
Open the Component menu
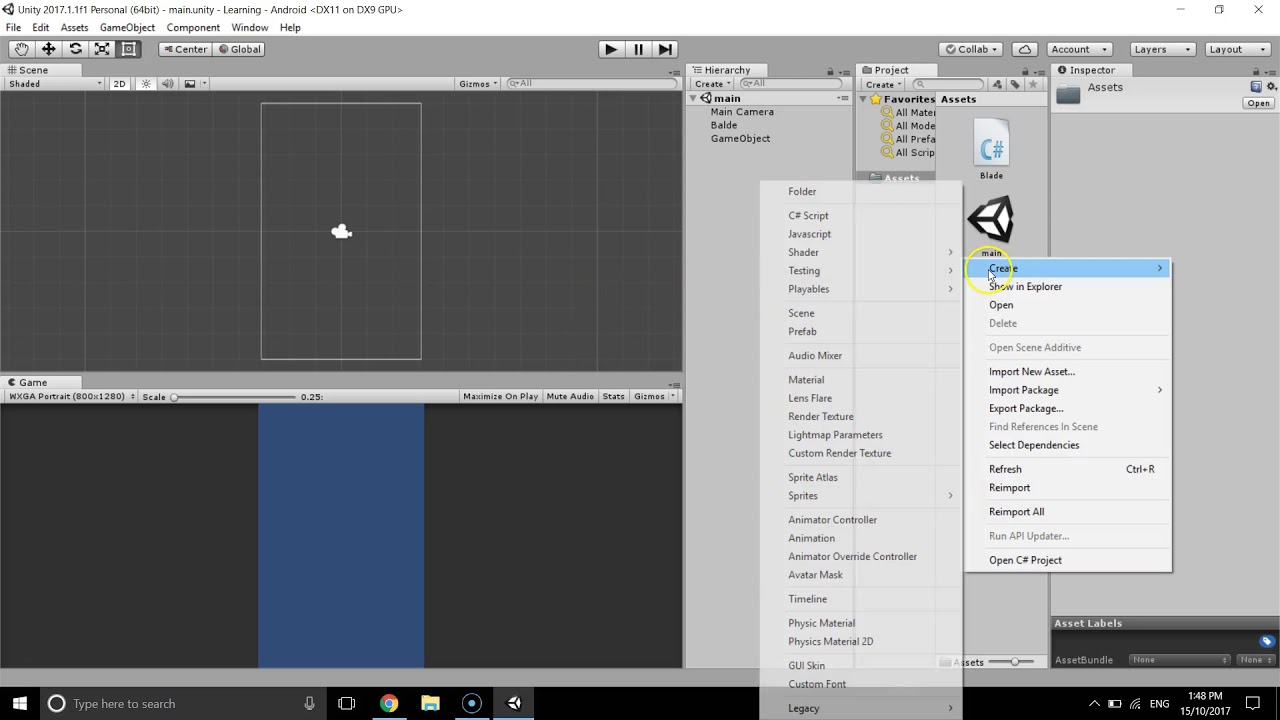[193, 27]
